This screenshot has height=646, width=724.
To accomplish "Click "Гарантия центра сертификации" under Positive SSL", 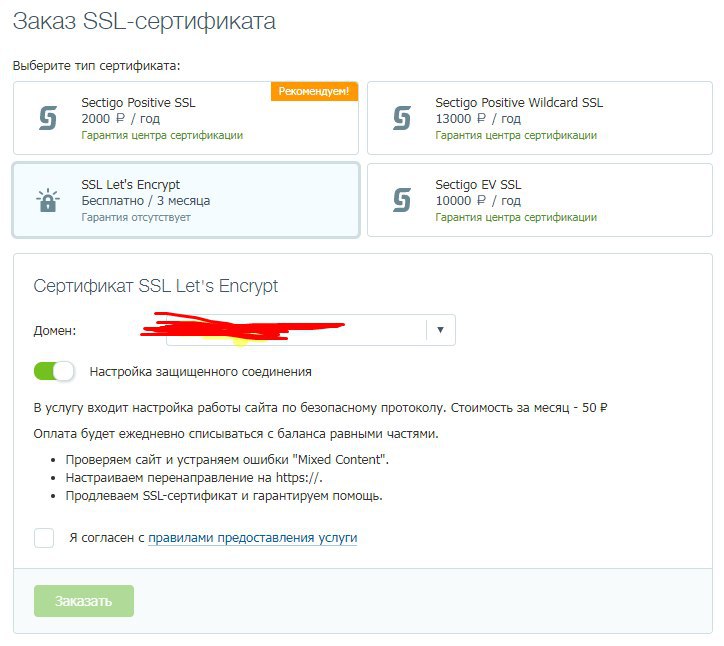I will click(162, 135).
